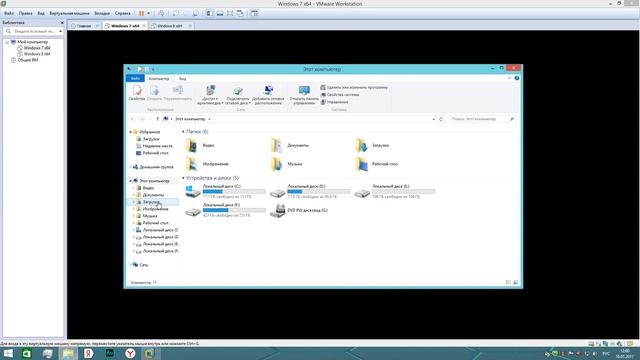
Task: Click the Unity mode toolbar icon
Action: [240, 13]
